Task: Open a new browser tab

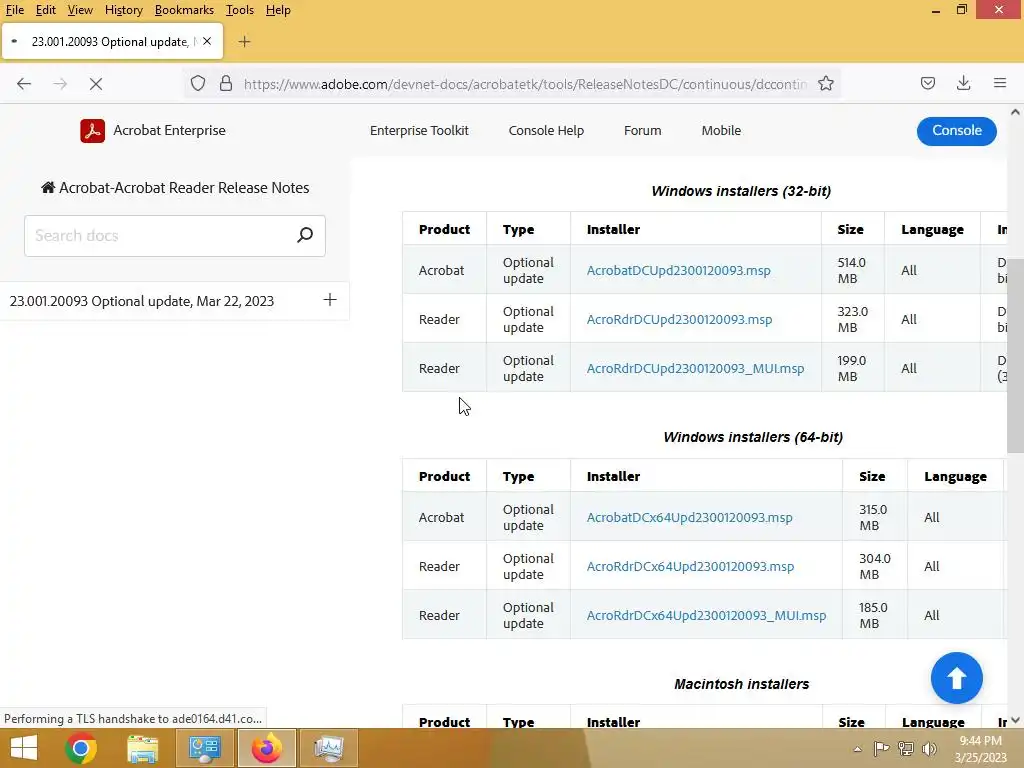Action: coord(244,42)
